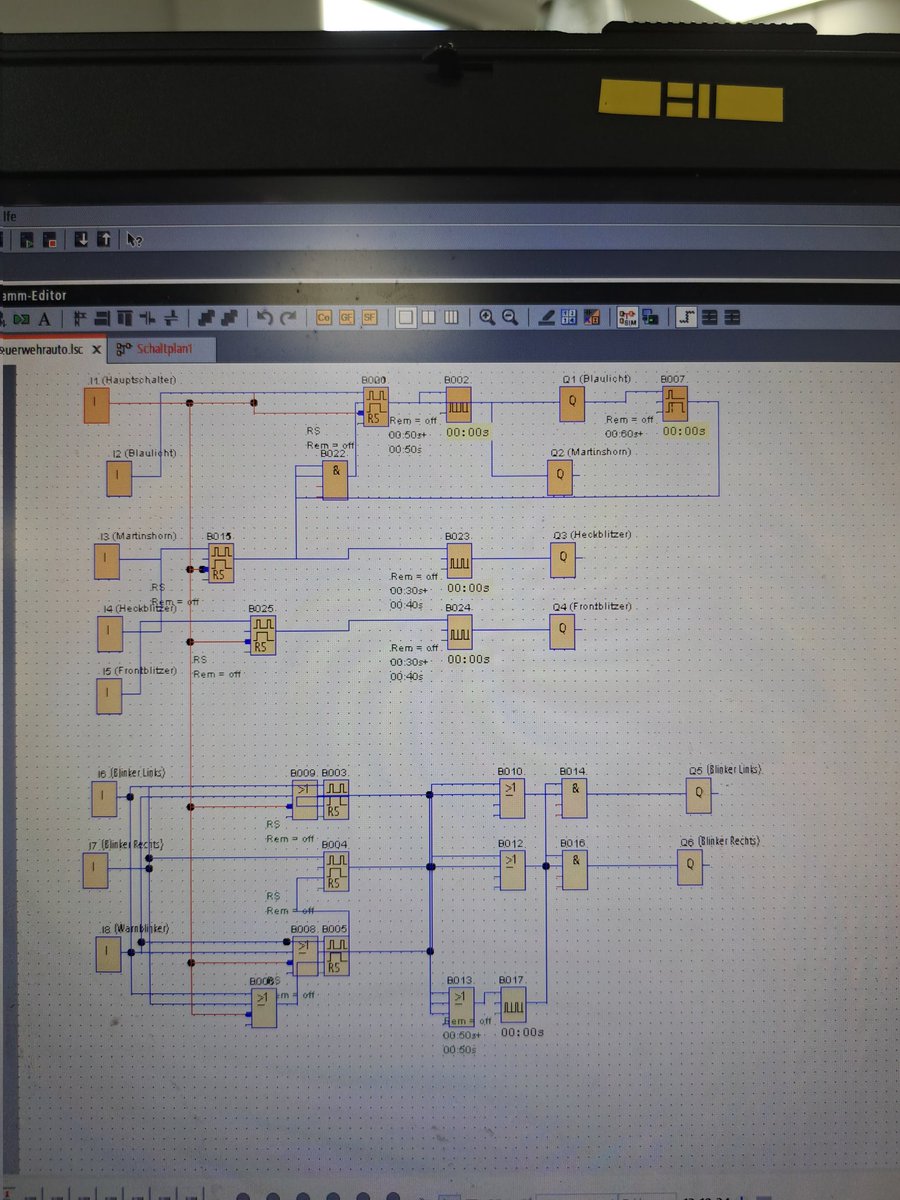Select the text tool 'A' icon

point(44,318)
